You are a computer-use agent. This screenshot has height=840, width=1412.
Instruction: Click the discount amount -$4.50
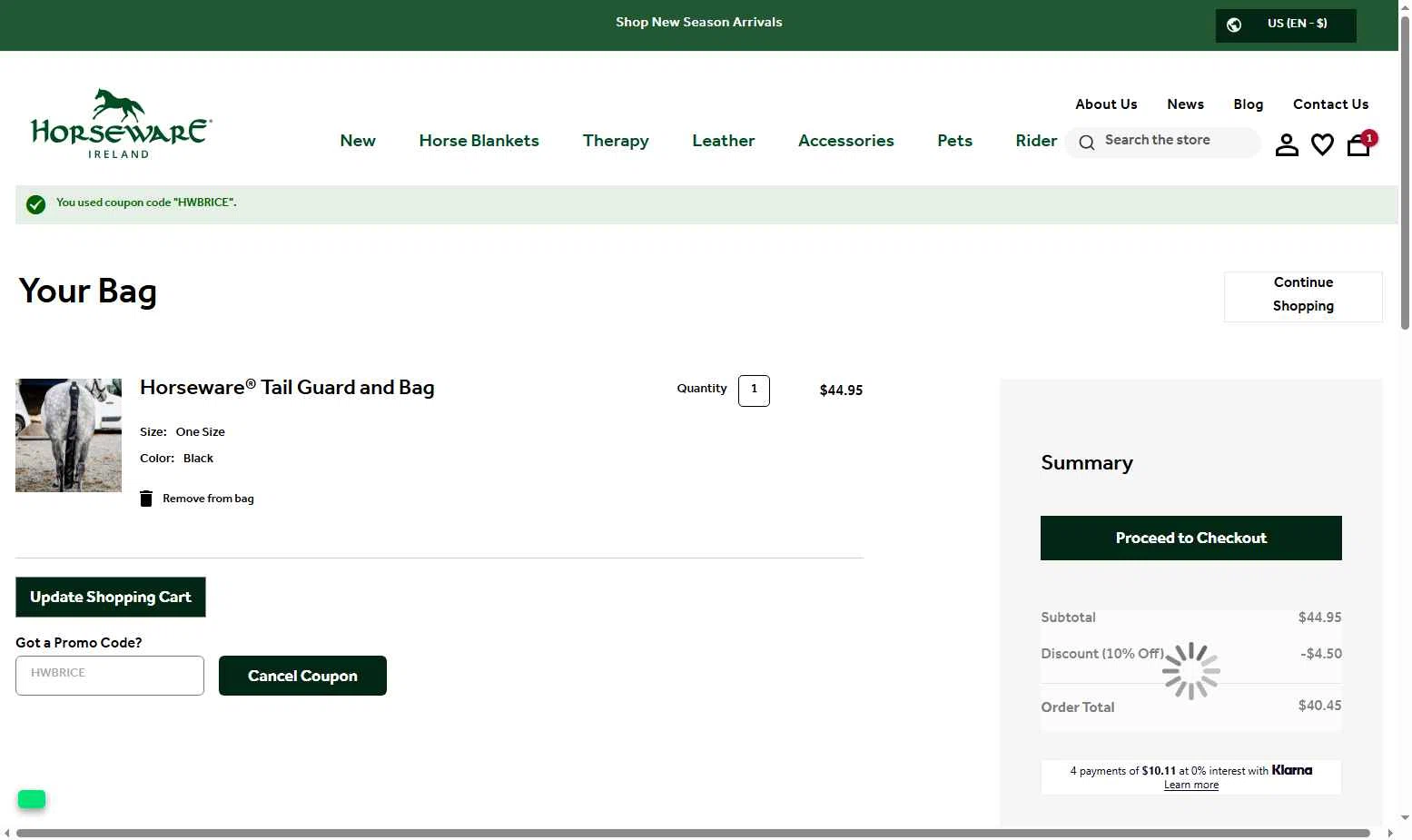click(x=1321, y=654)
